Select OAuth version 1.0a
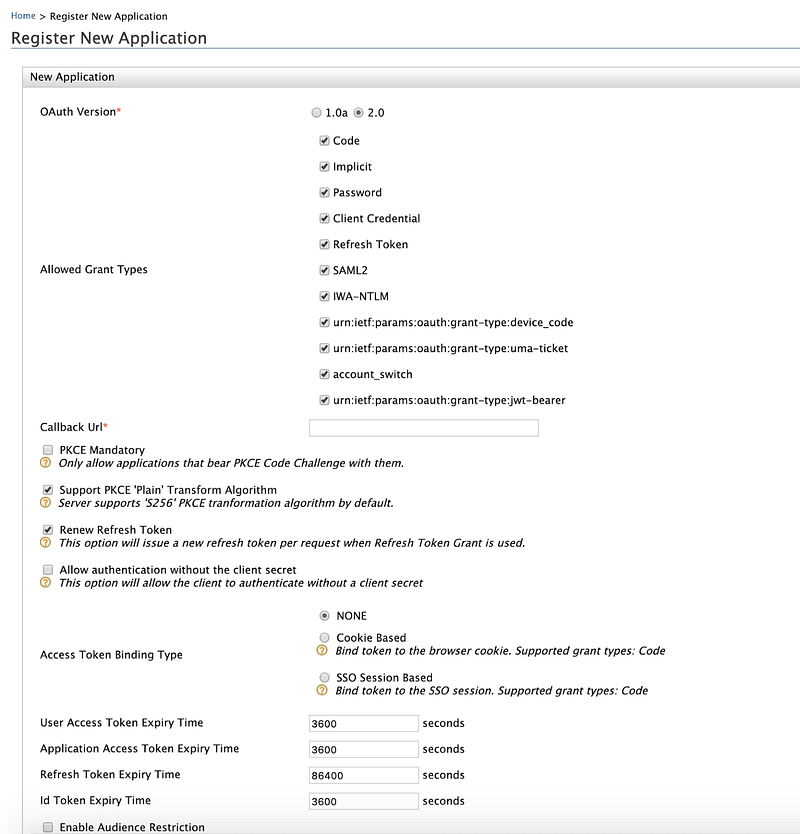The width and height of the screenshot is (800, 834). point(316,113)
